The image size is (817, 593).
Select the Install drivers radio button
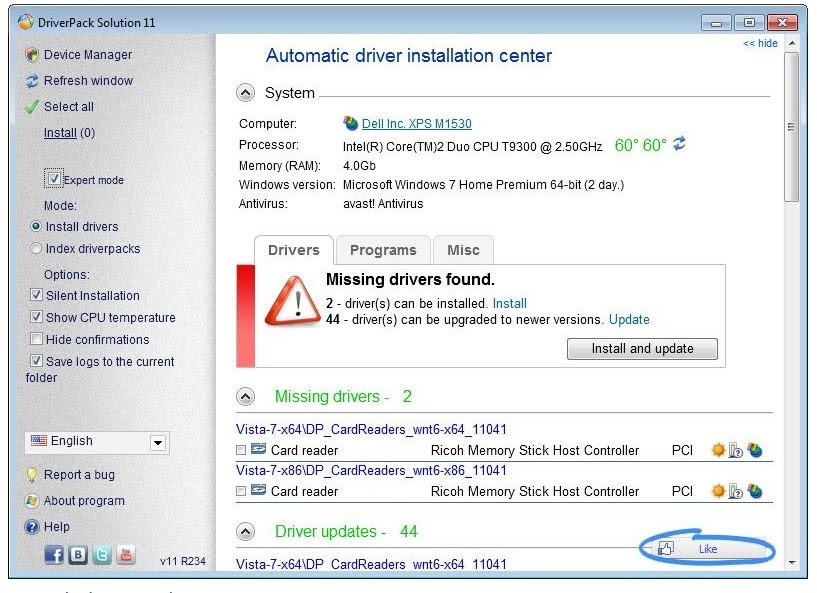pyautogui.click(x=36, y=226)
